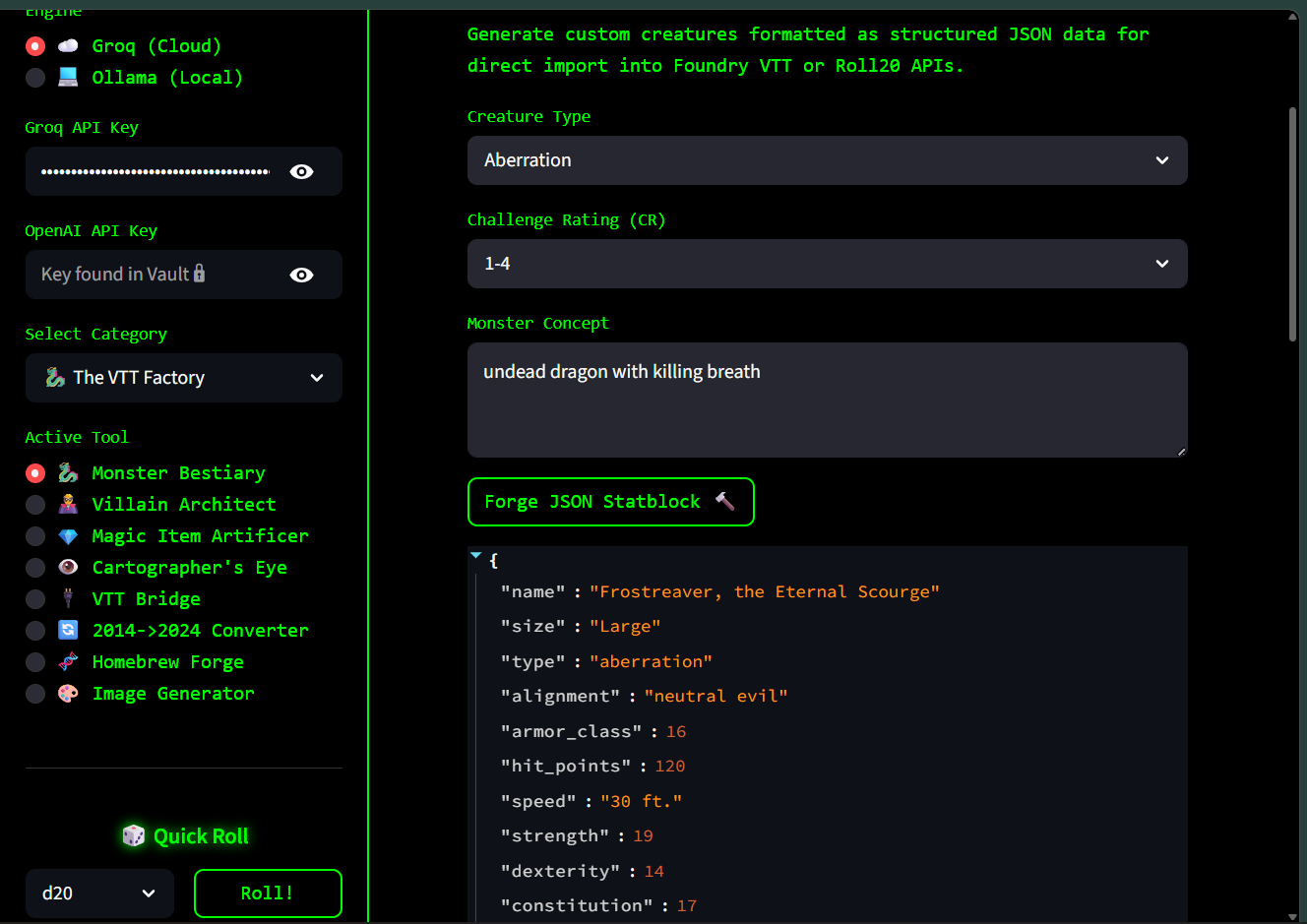
Task: Click the laptop icon next to Ollama
Action: coord(68,77)
